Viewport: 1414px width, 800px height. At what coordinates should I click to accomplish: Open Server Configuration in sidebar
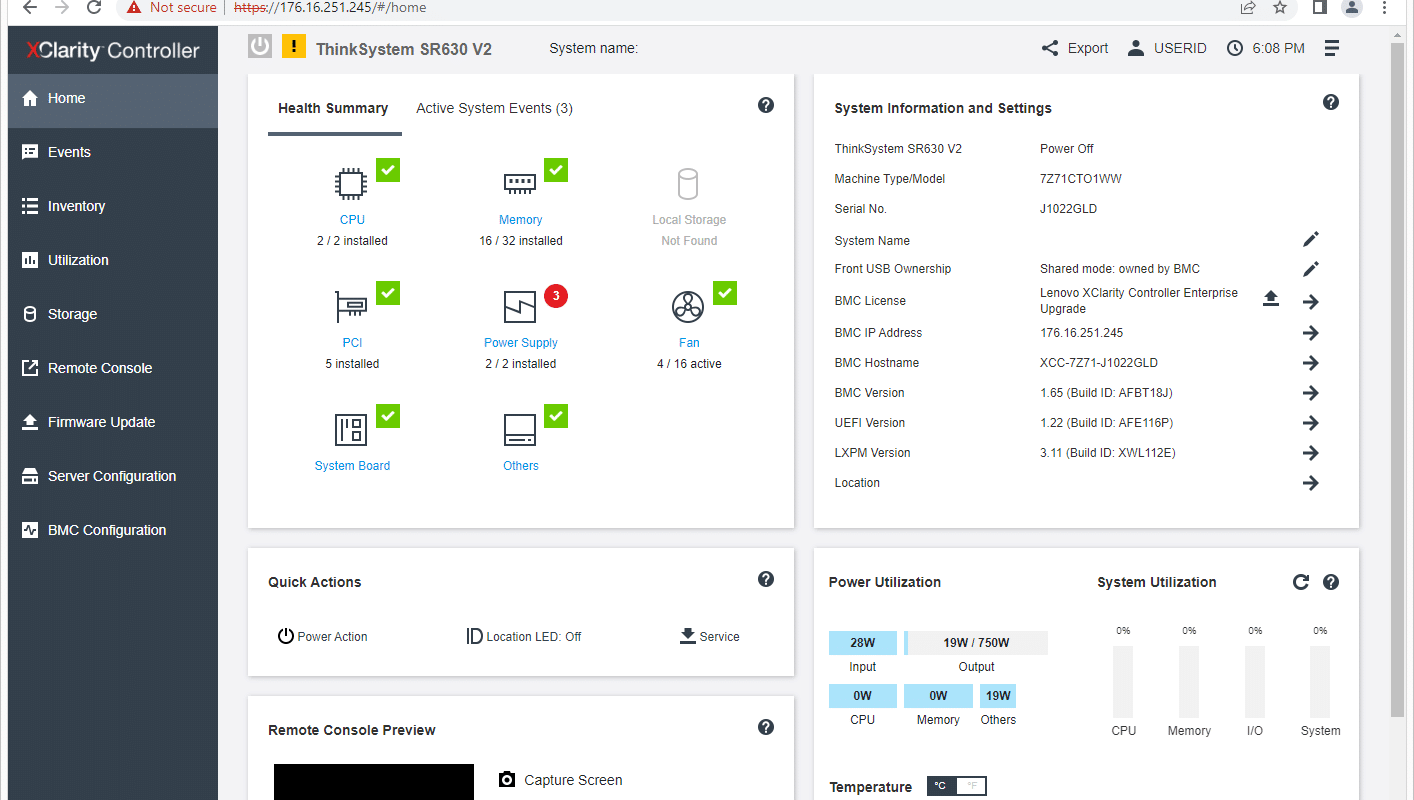[x=113, y=476]
